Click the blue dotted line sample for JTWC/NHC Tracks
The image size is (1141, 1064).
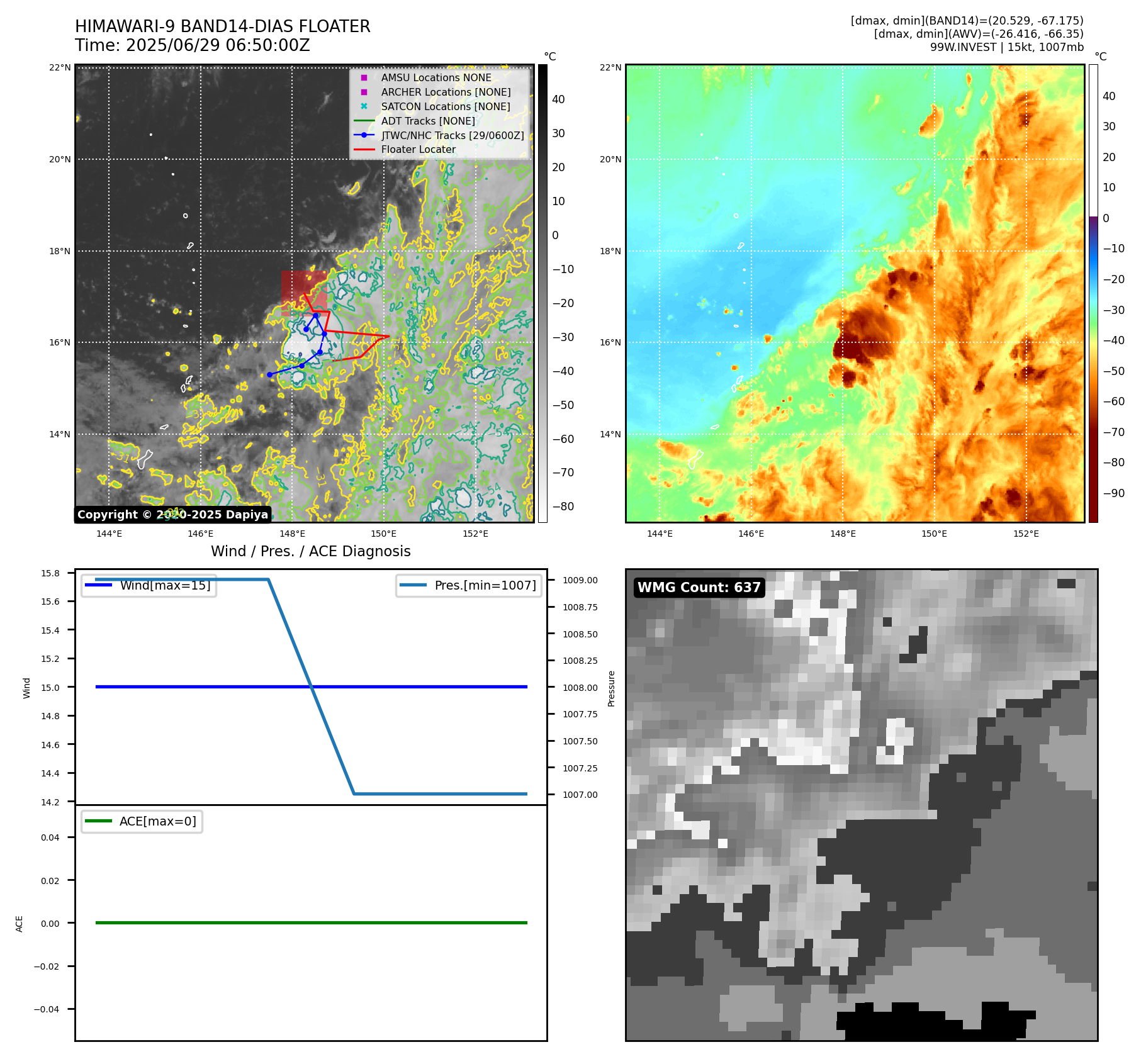pos(364,135)
